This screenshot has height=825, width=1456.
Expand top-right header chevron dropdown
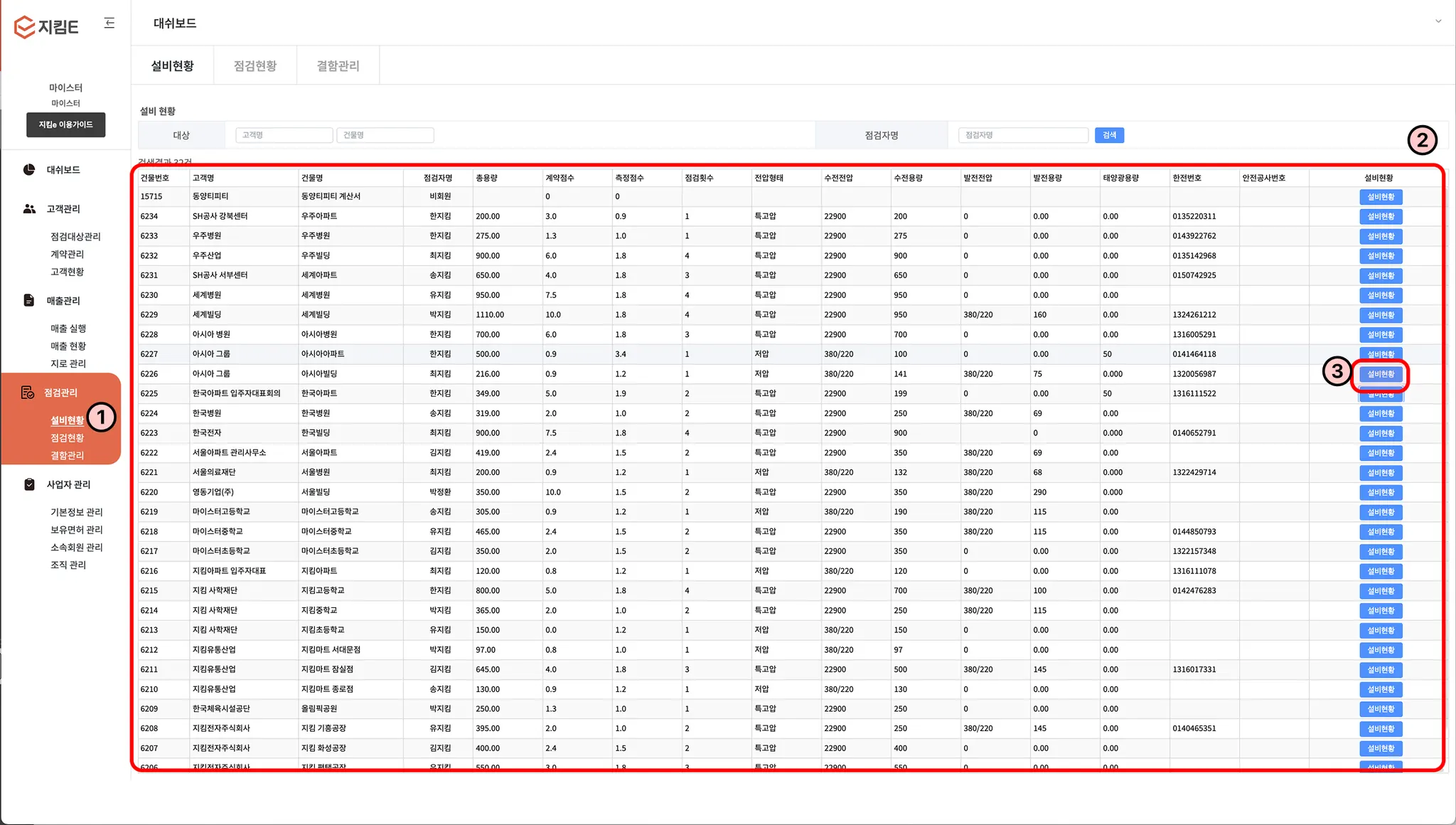[x=1438, y=21]
